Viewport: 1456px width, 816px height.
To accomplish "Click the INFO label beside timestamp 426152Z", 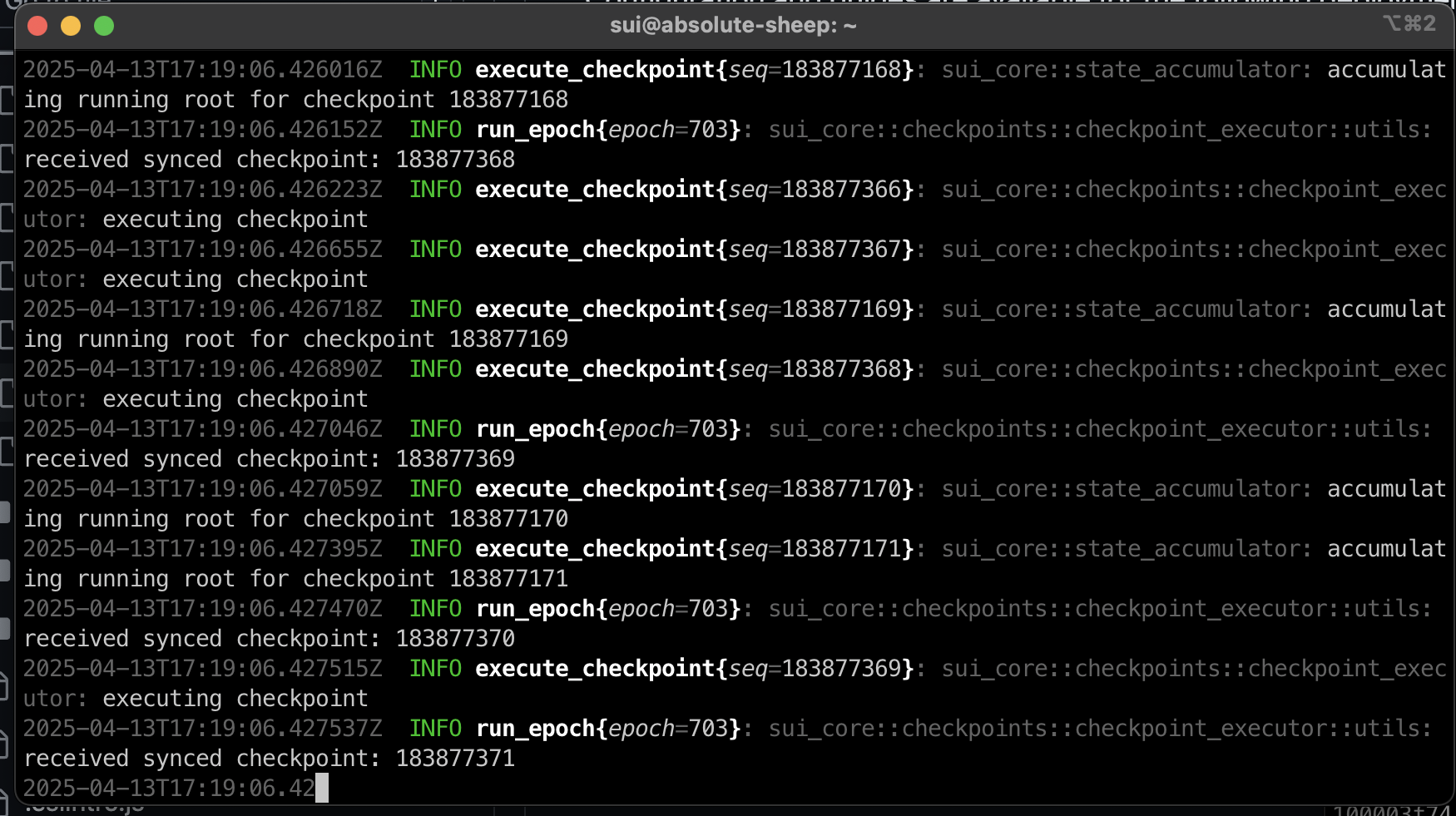I will click(x=435, y=130).
